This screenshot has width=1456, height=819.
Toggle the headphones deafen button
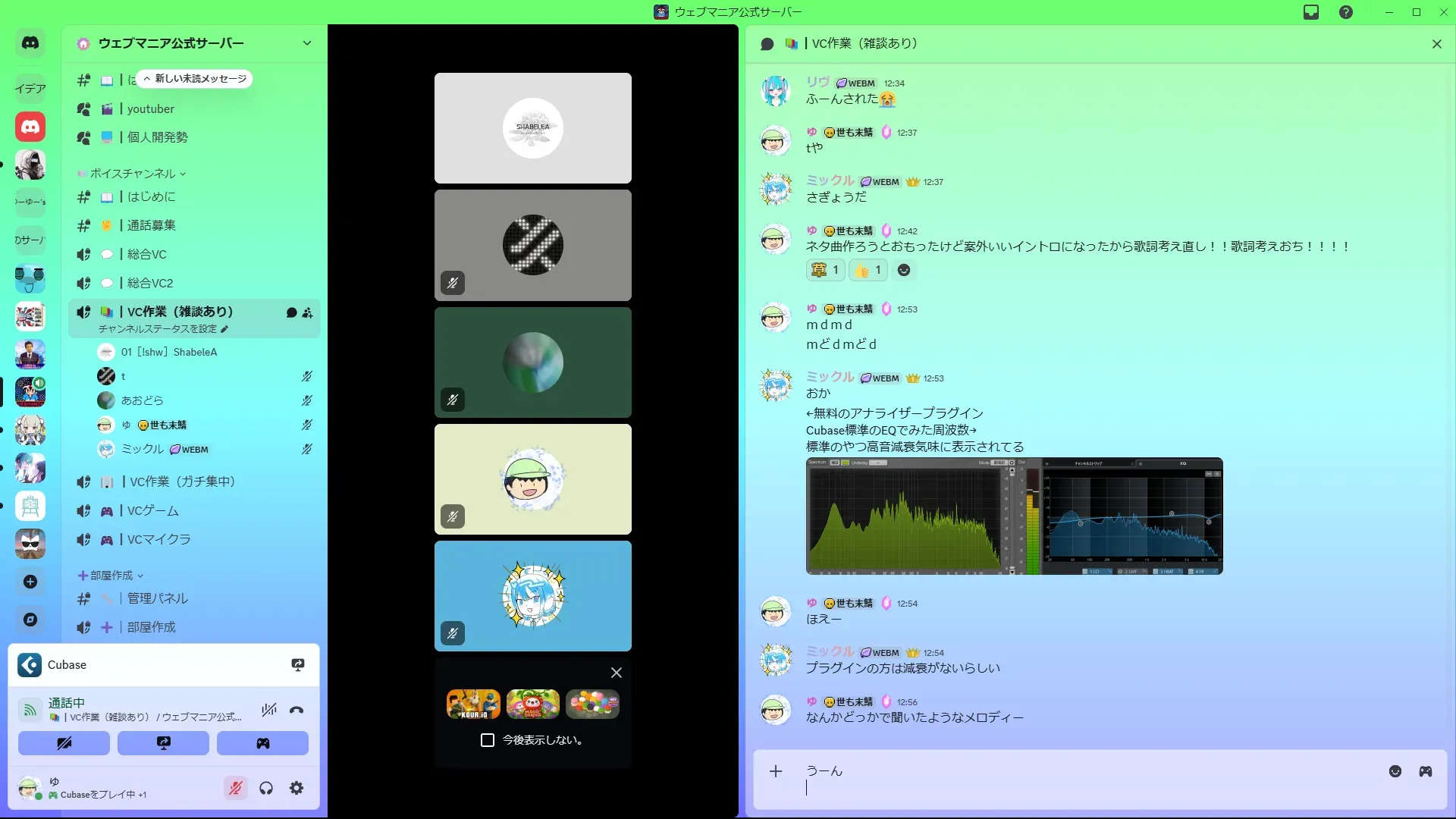pos(266,789)
